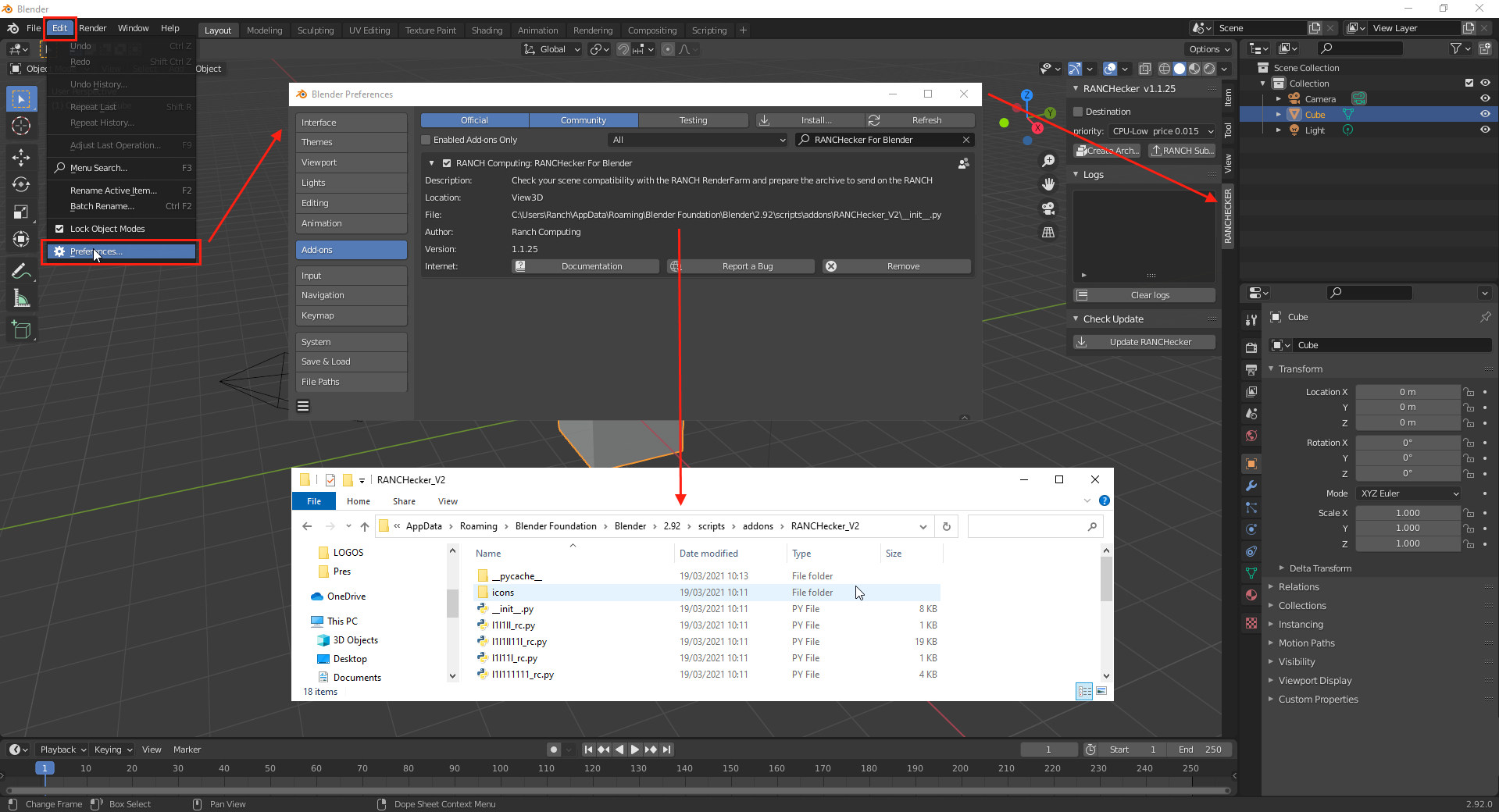Viewport: 1499px width, 812px height.
Task: Click frame 1 marker on timeline
Action: [x=45, y=768]
